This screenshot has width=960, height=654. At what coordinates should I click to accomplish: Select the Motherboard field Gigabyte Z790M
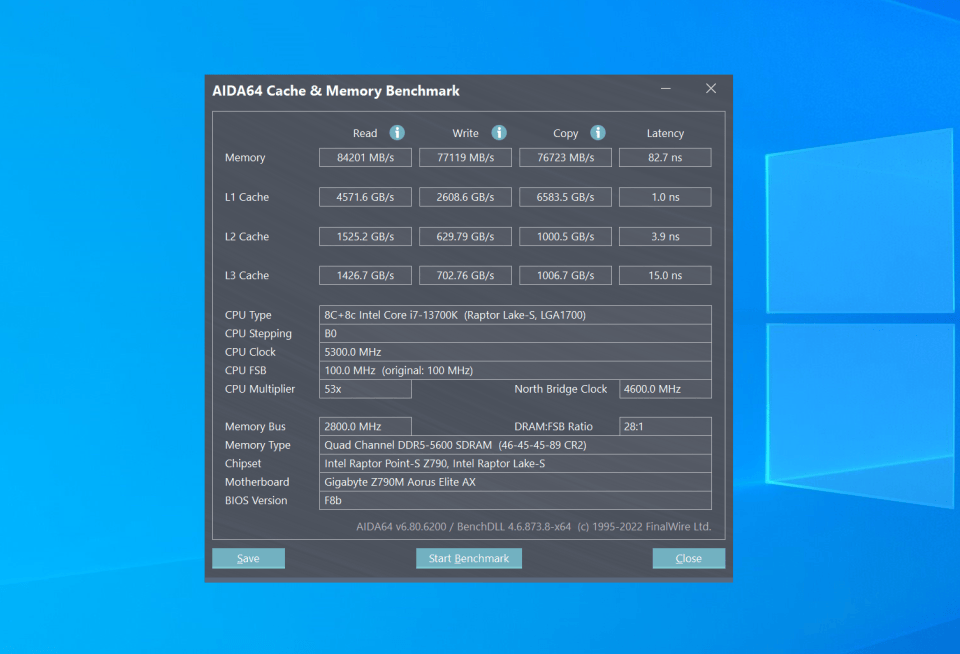point(515,482)
